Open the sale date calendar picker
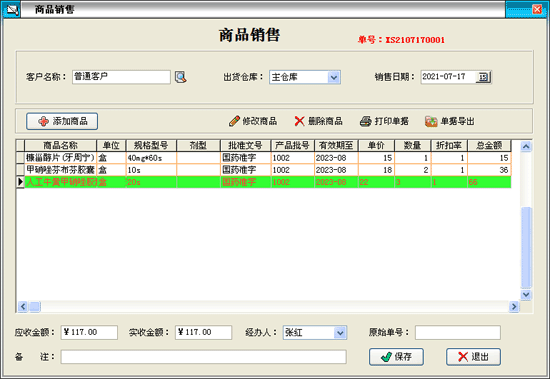The width and height of the screenshot is (550, 379). click(x=483, y=77)
